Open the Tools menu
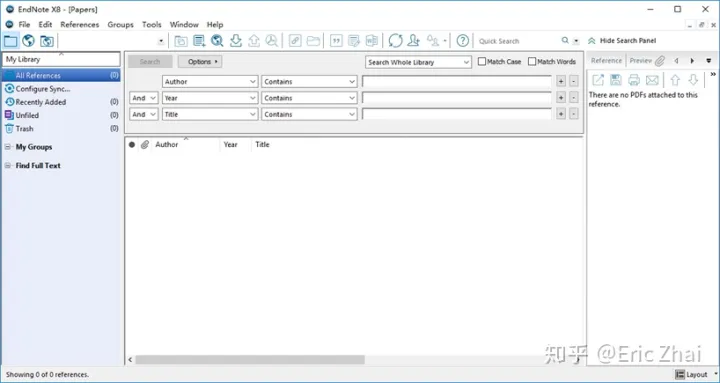The width and height of the screenshot is (720, 383). click(152, 25)
